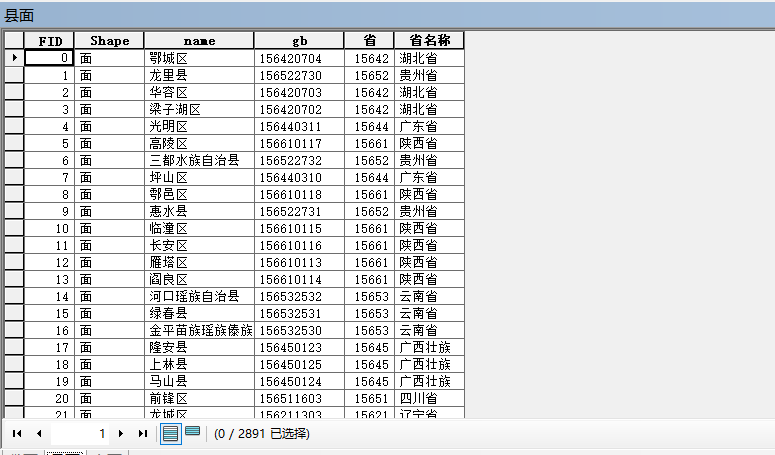The image size is (775, 455).
Task: Click the name cell 光明区
Action: coord(199,126)
